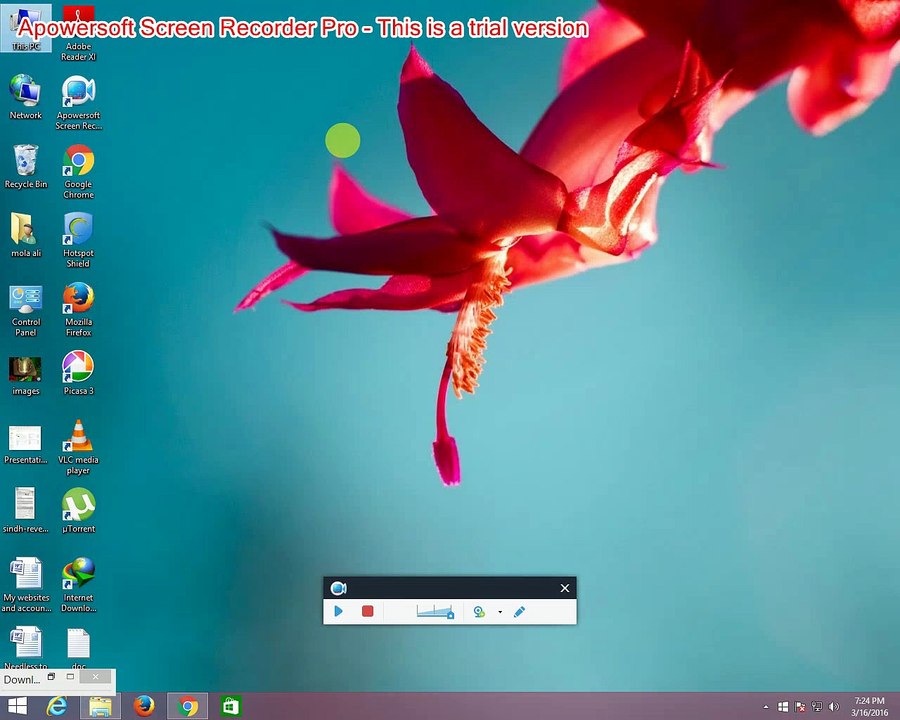
Task: Select the This PC desktop icon
Action: (26, 28)
